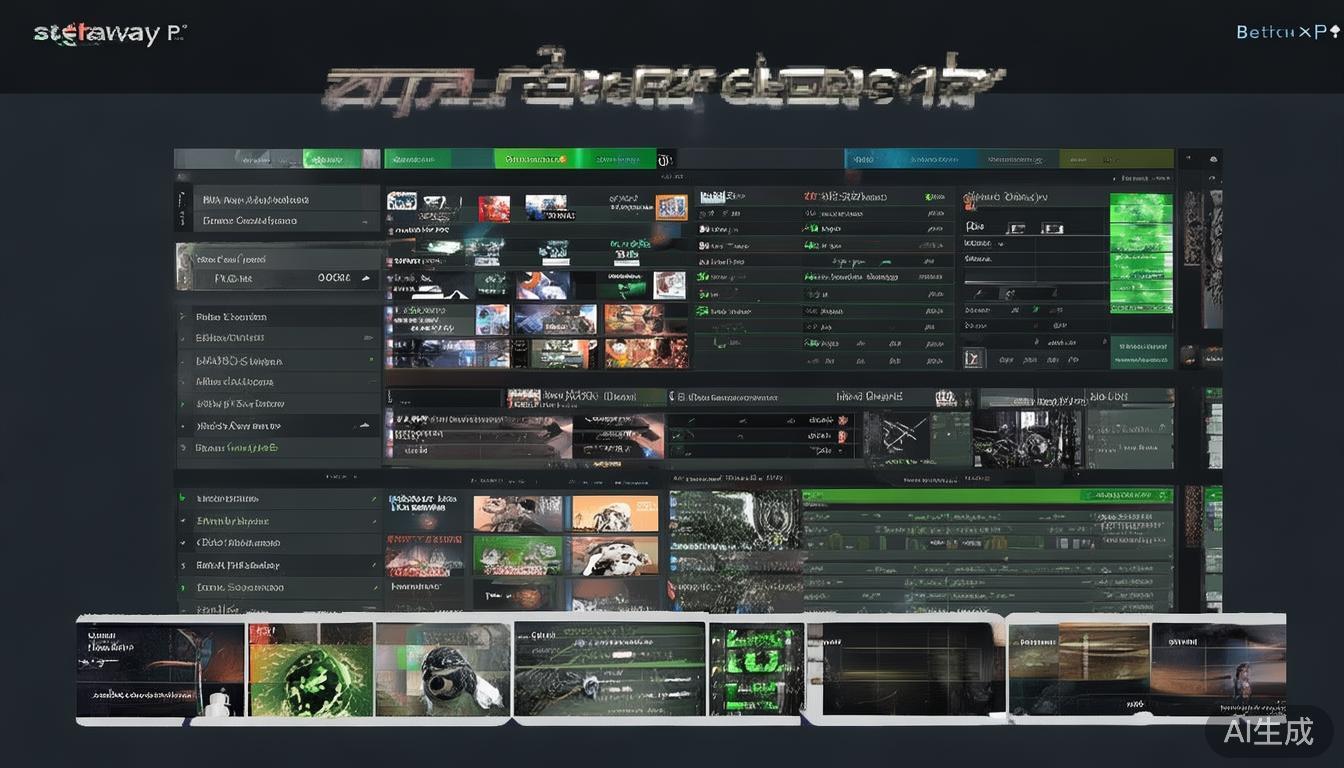Click the olive green tab at top right
The height and width of the screenshot is (768, 1344).
coord(1114,159)
